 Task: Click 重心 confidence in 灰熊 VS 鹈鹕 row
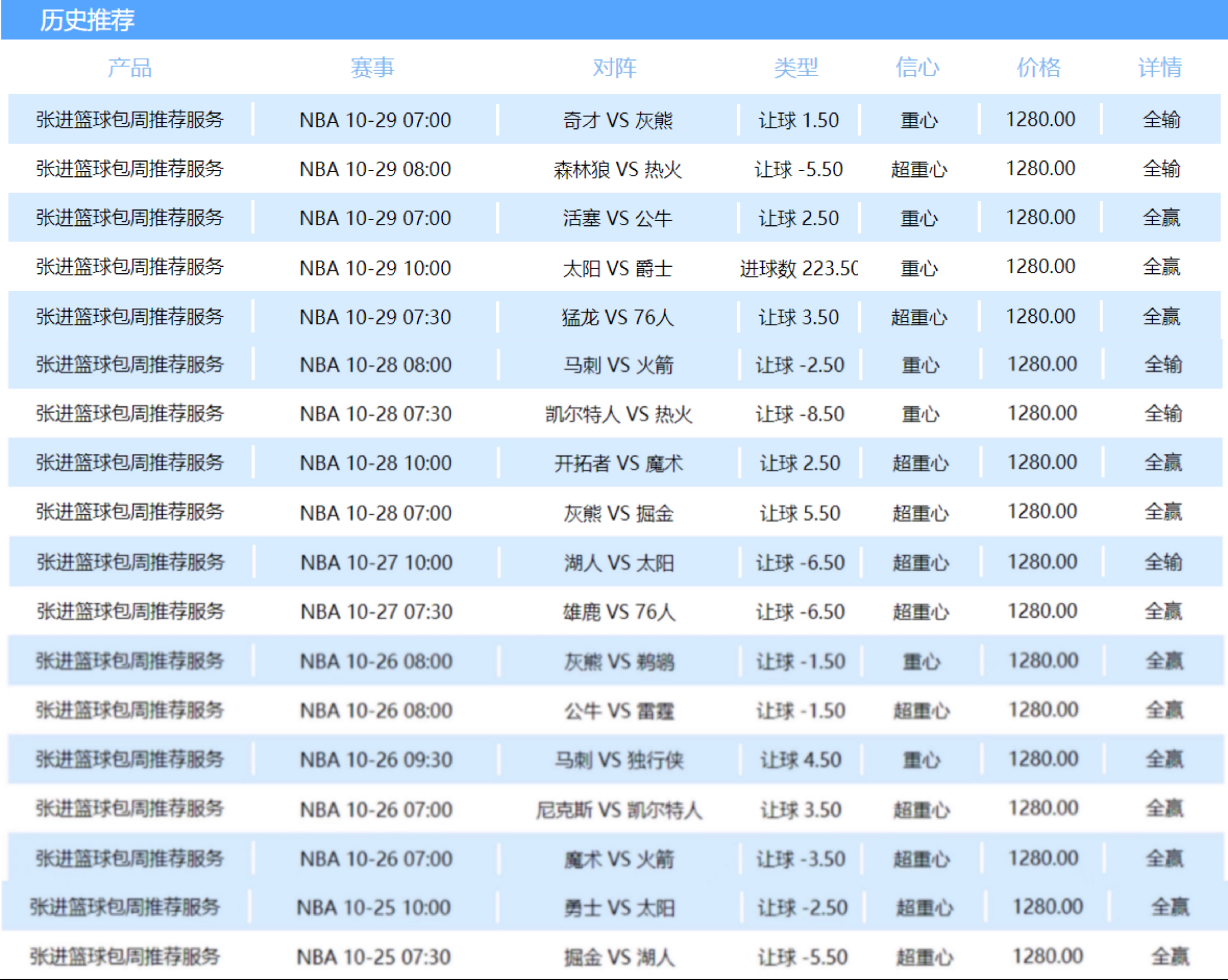pyautogui.click(x=922, y=662)
